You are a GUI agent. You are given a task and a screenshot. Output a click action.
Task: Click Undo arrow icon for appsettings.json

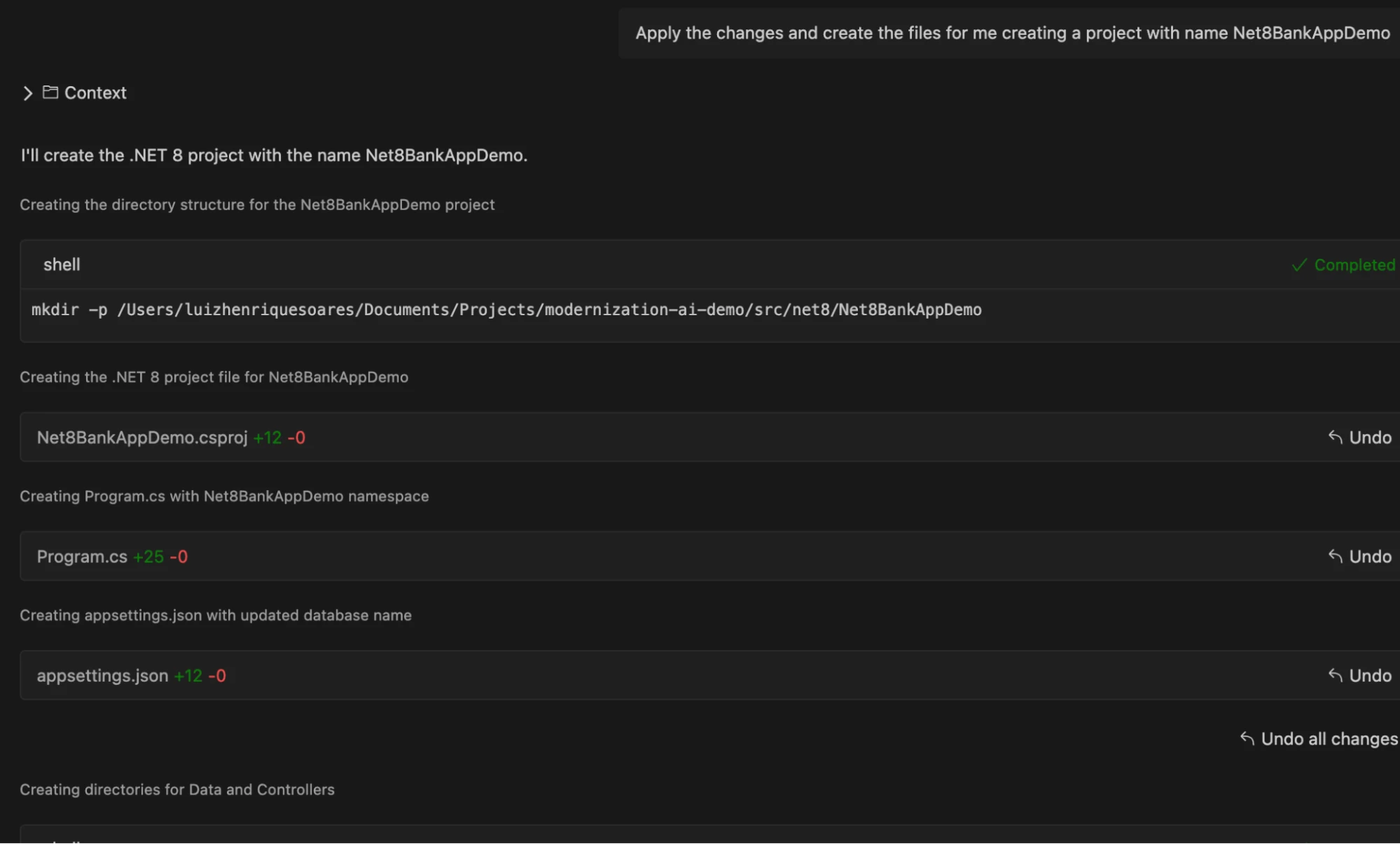(x=1335, y=676)
